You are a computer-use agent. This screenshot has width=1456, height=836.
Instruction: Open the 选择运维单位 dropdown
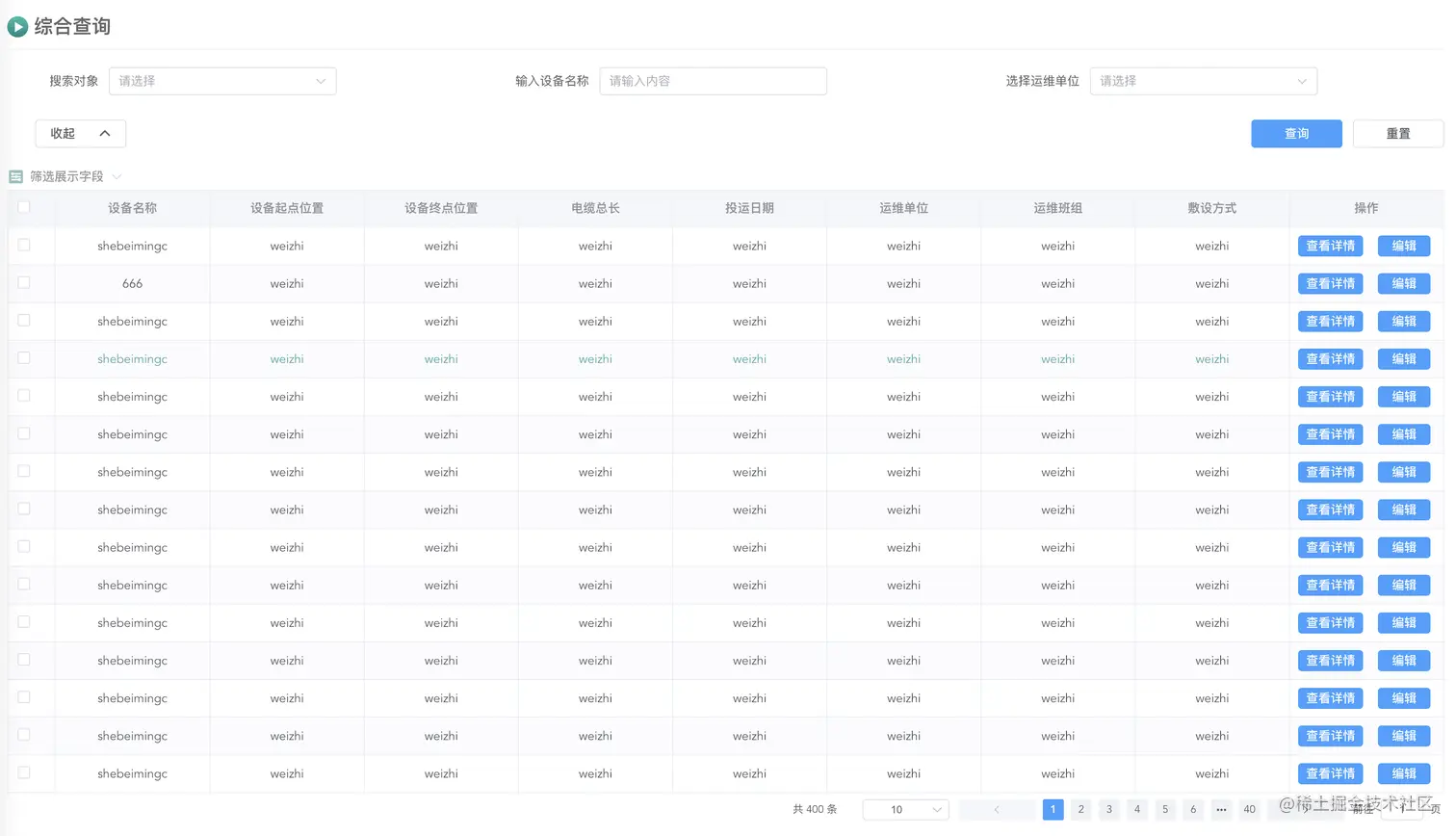pos(1203,81)
